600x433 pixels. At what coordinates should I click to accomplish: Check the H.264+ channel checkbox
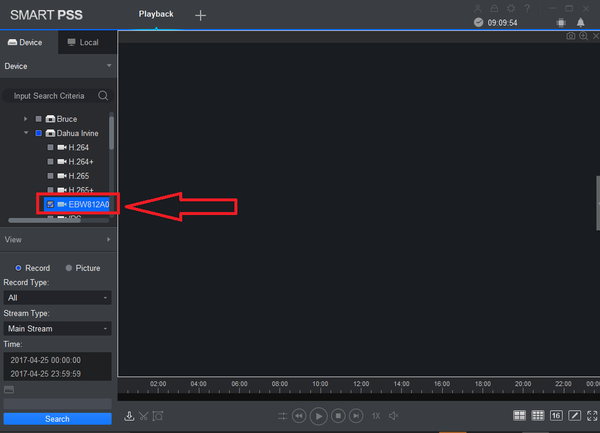click(50, 162)
